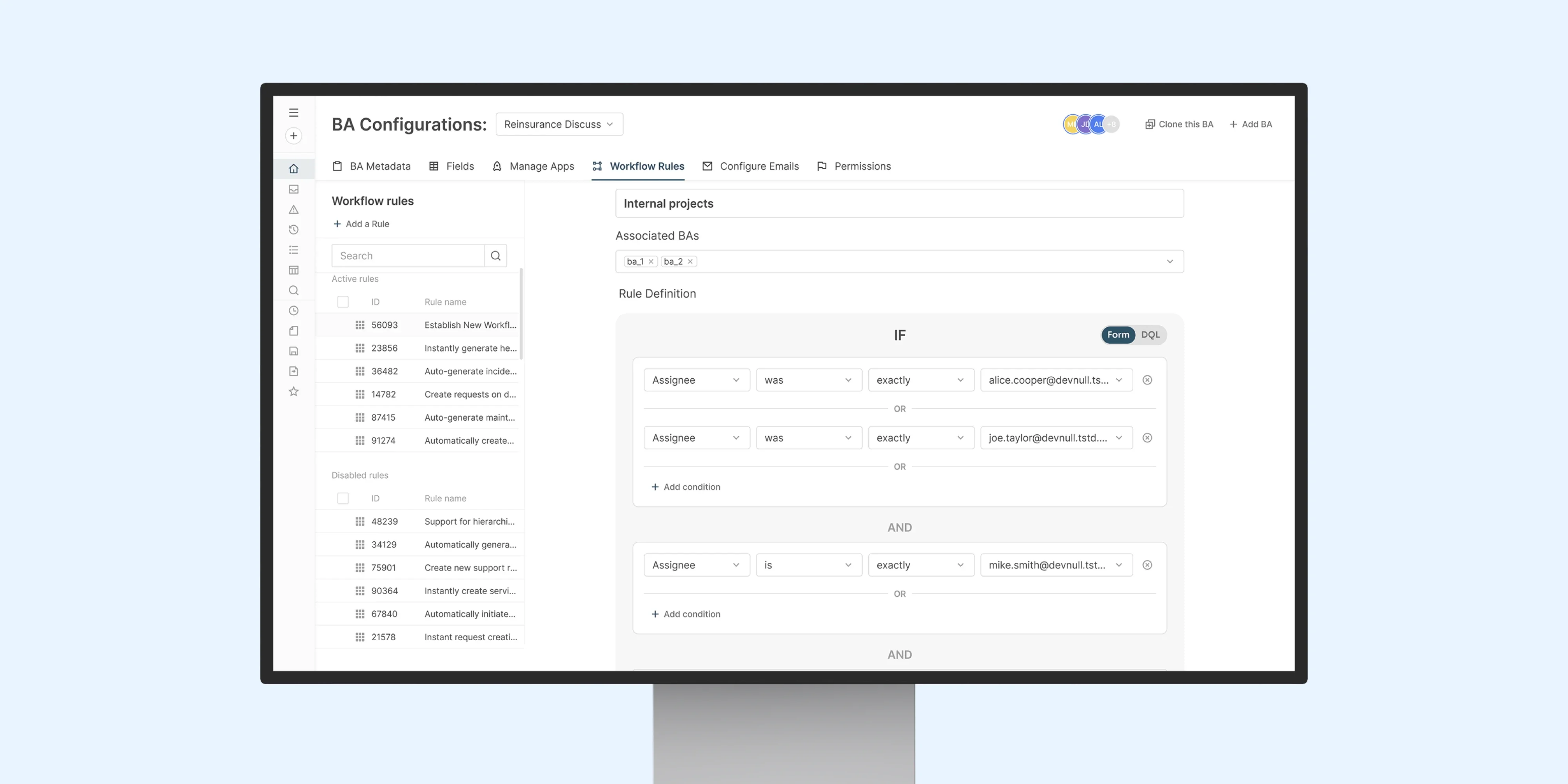1568x784 pixels.
Task: Click Add a Rule
Action: pyautogui.click(x=361, y=224)
